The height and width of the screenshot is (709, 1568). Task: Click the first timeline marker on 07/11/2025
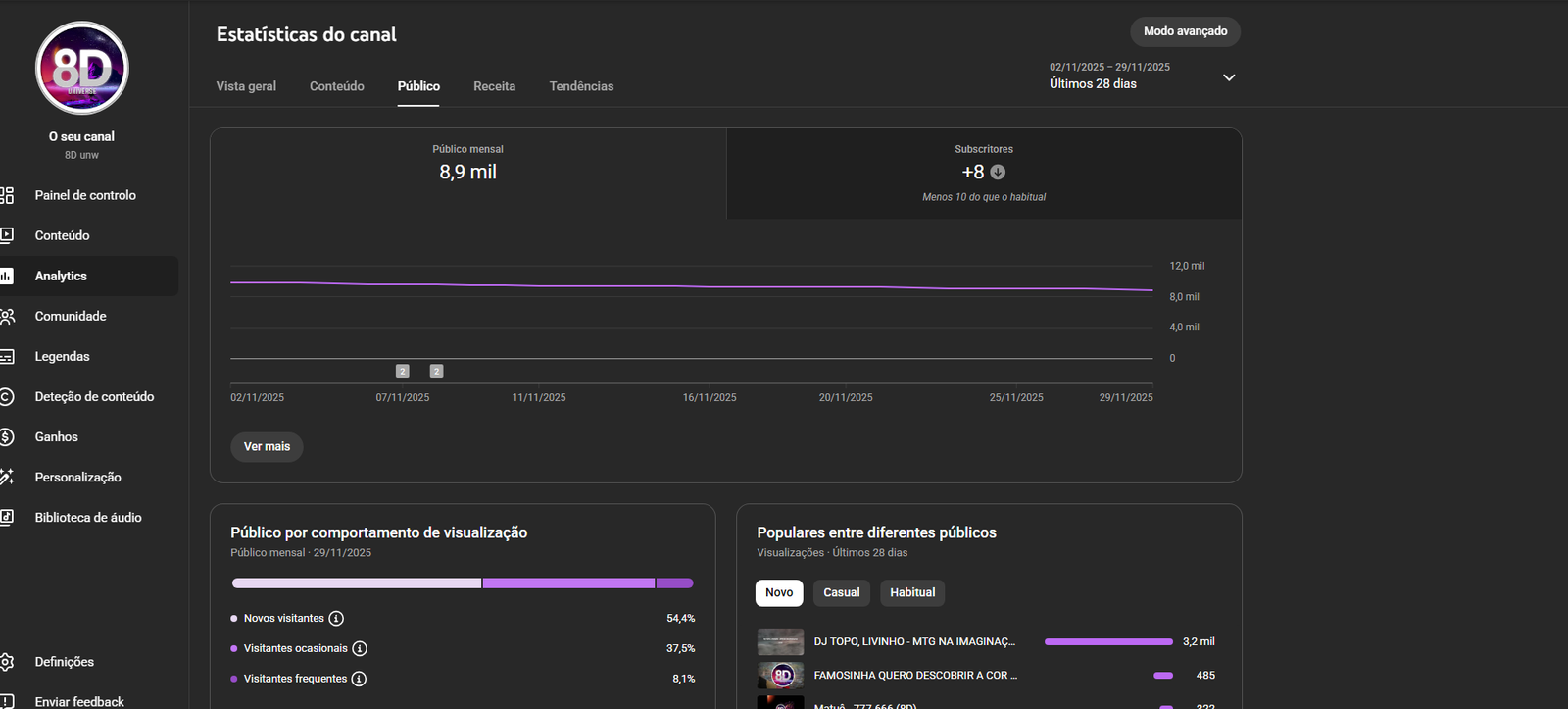point(402,372)
